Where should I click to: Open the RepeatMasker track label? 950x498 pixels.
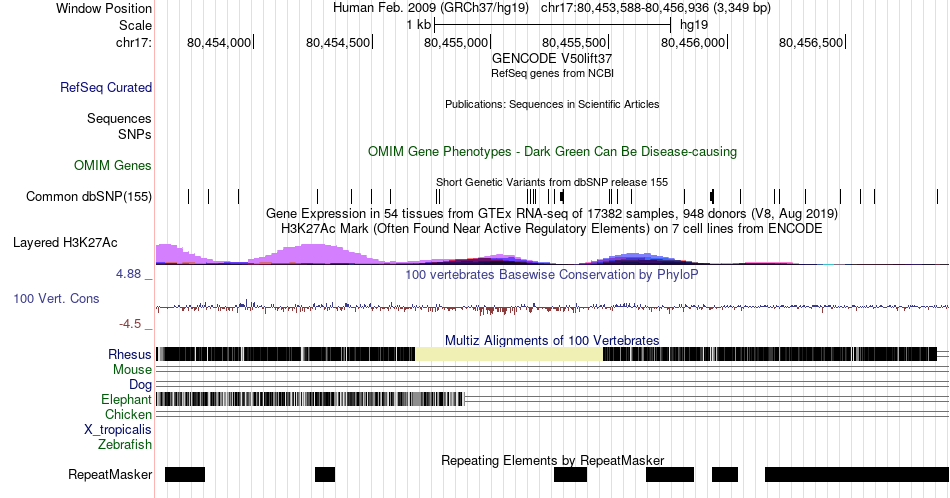110,474
